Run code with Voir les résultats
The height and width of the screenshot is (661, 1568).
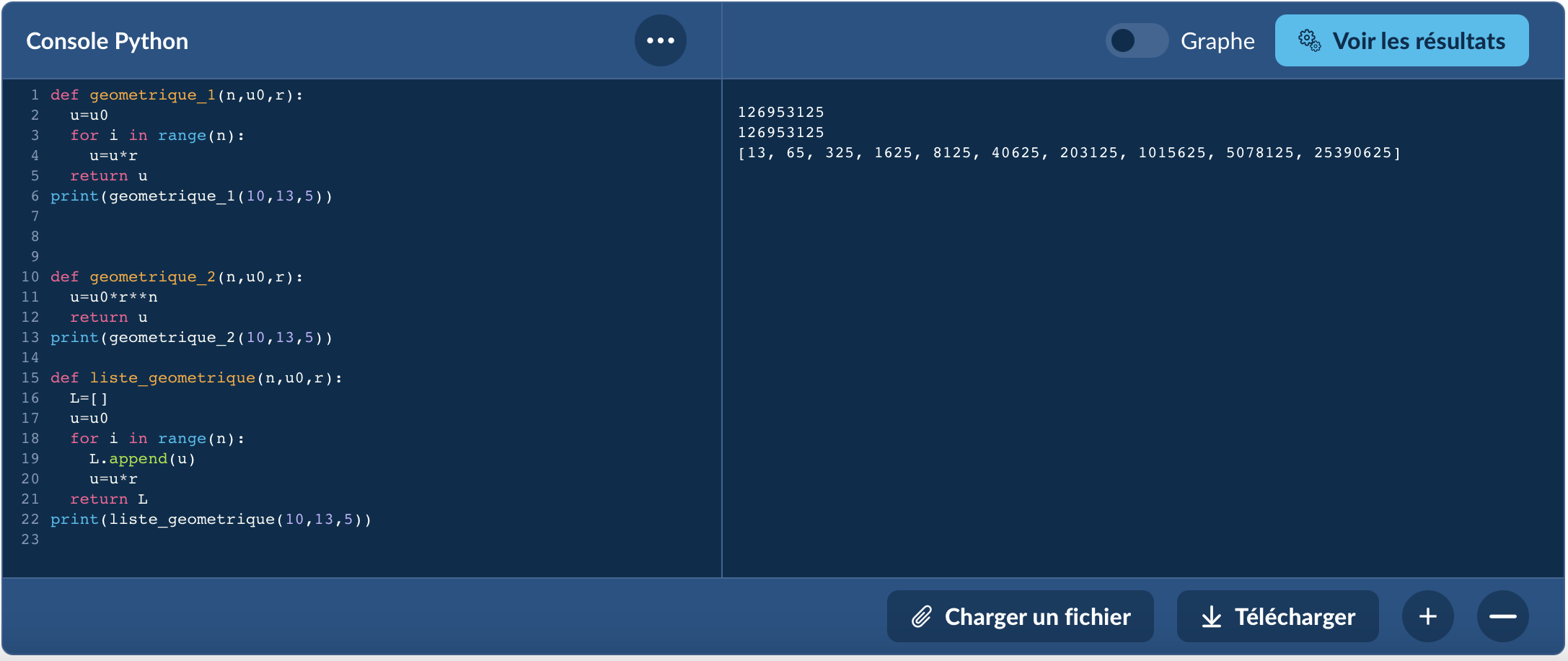(1401, 40)
